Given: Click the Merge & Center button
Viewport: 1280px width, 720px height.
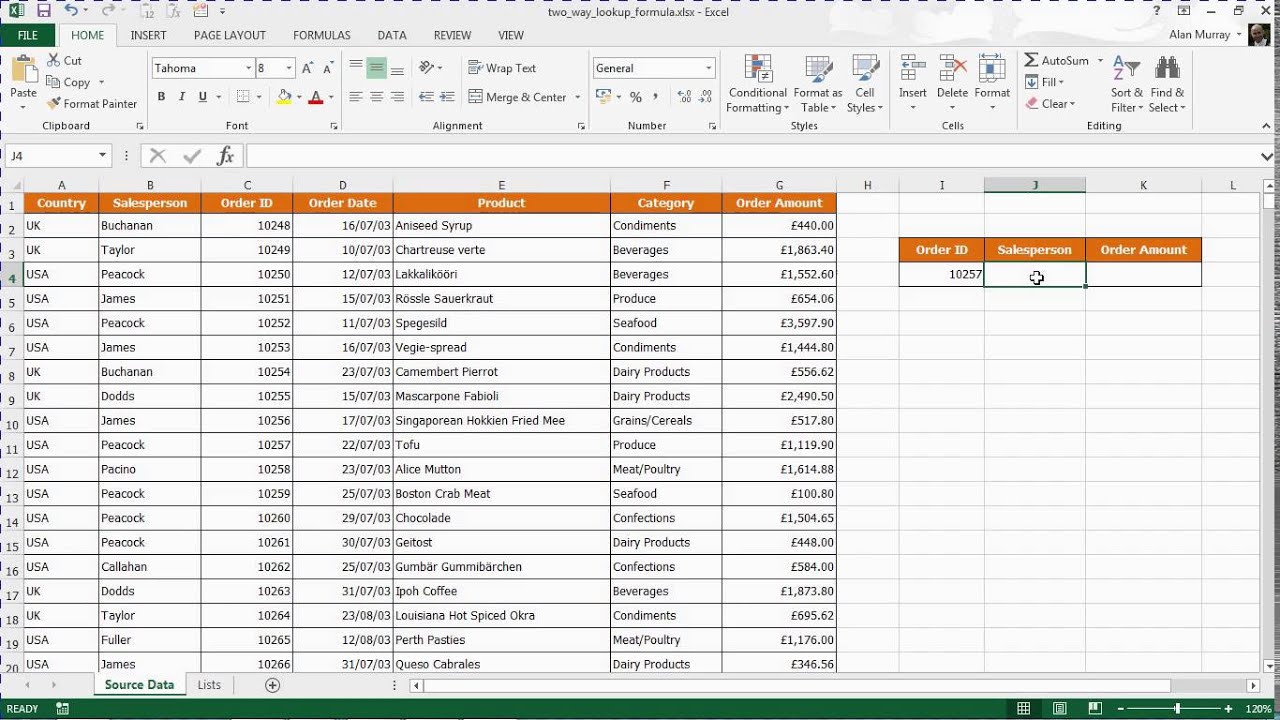Looking at the screenshot, I should (517, 97).
